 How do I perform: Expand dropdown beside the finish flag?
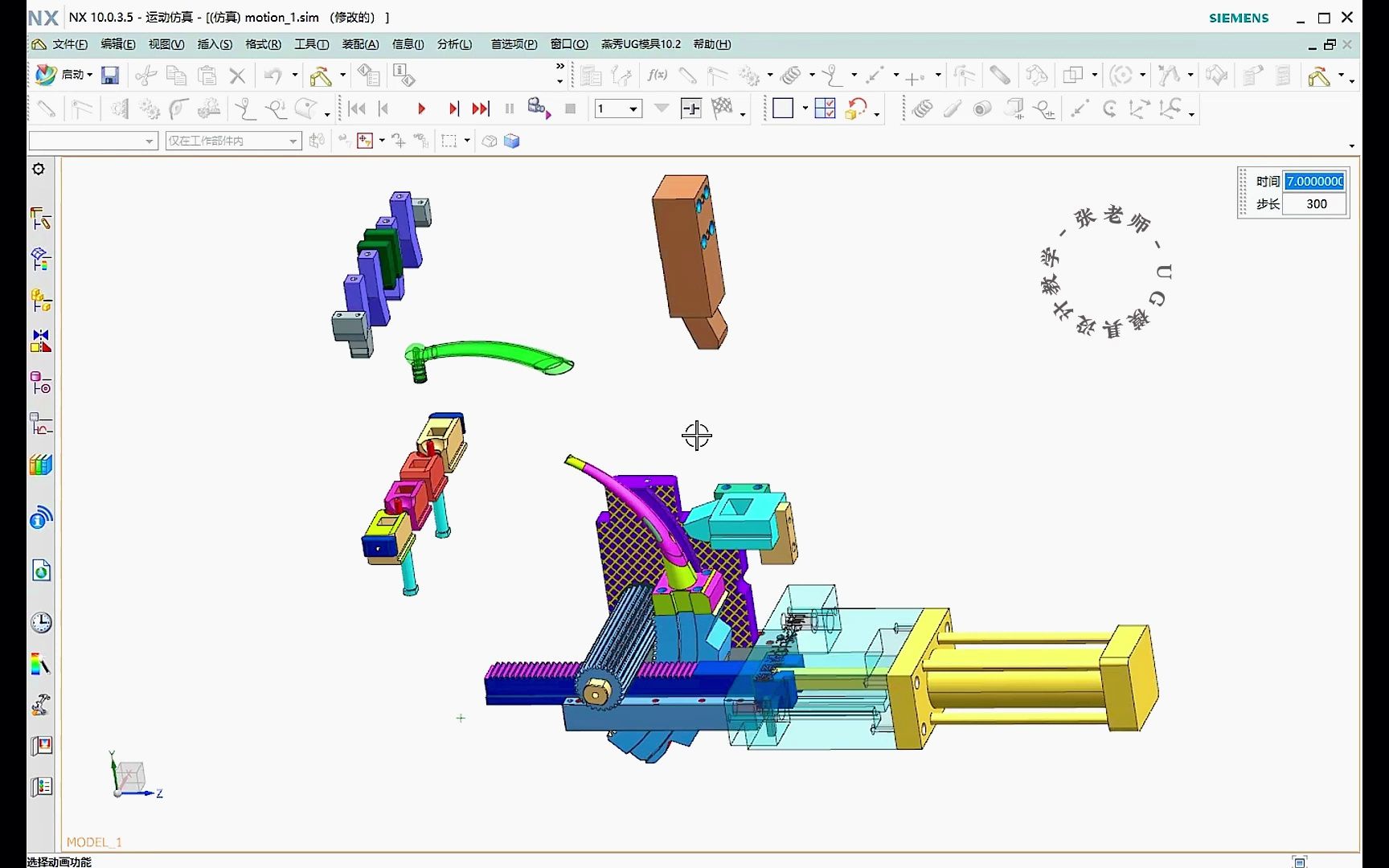pyautogui.click(x=742, y=115)
